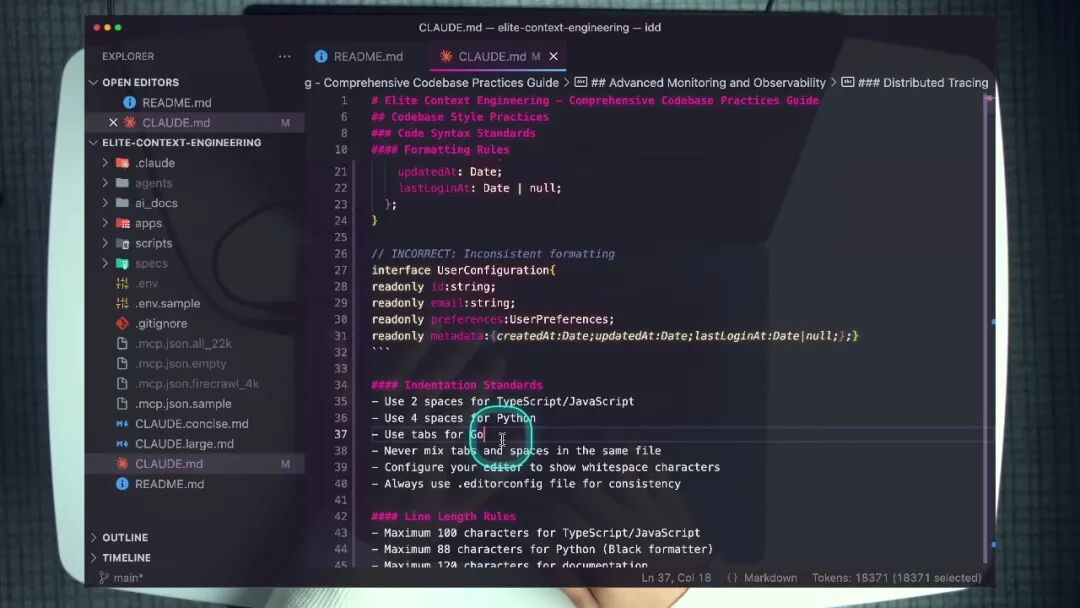Click sticky header Formatting Rules line

(440, 149)
